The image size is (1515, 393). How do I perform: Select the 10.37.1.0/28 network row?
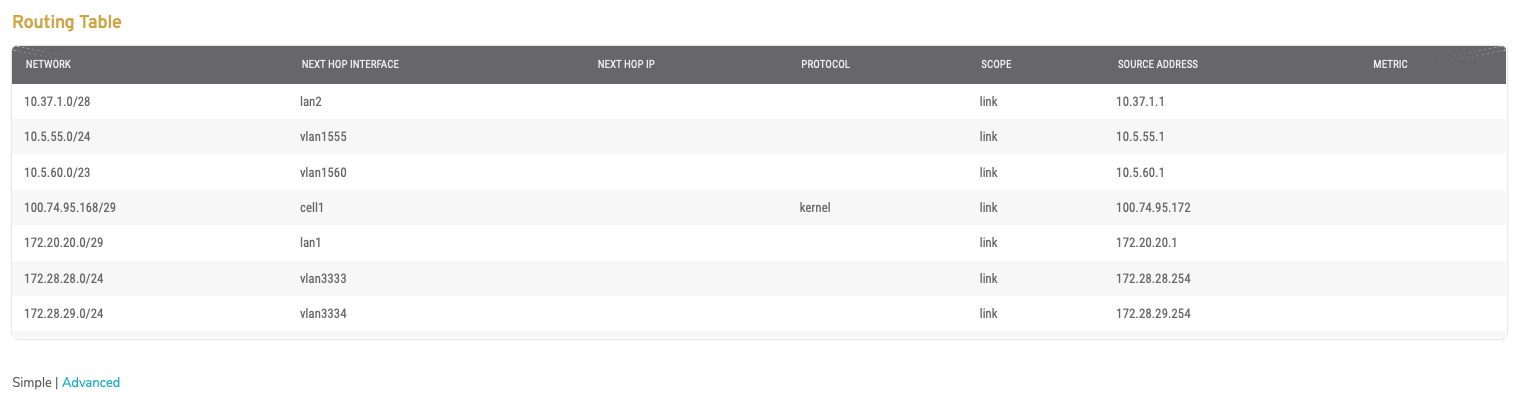(758, 102)
